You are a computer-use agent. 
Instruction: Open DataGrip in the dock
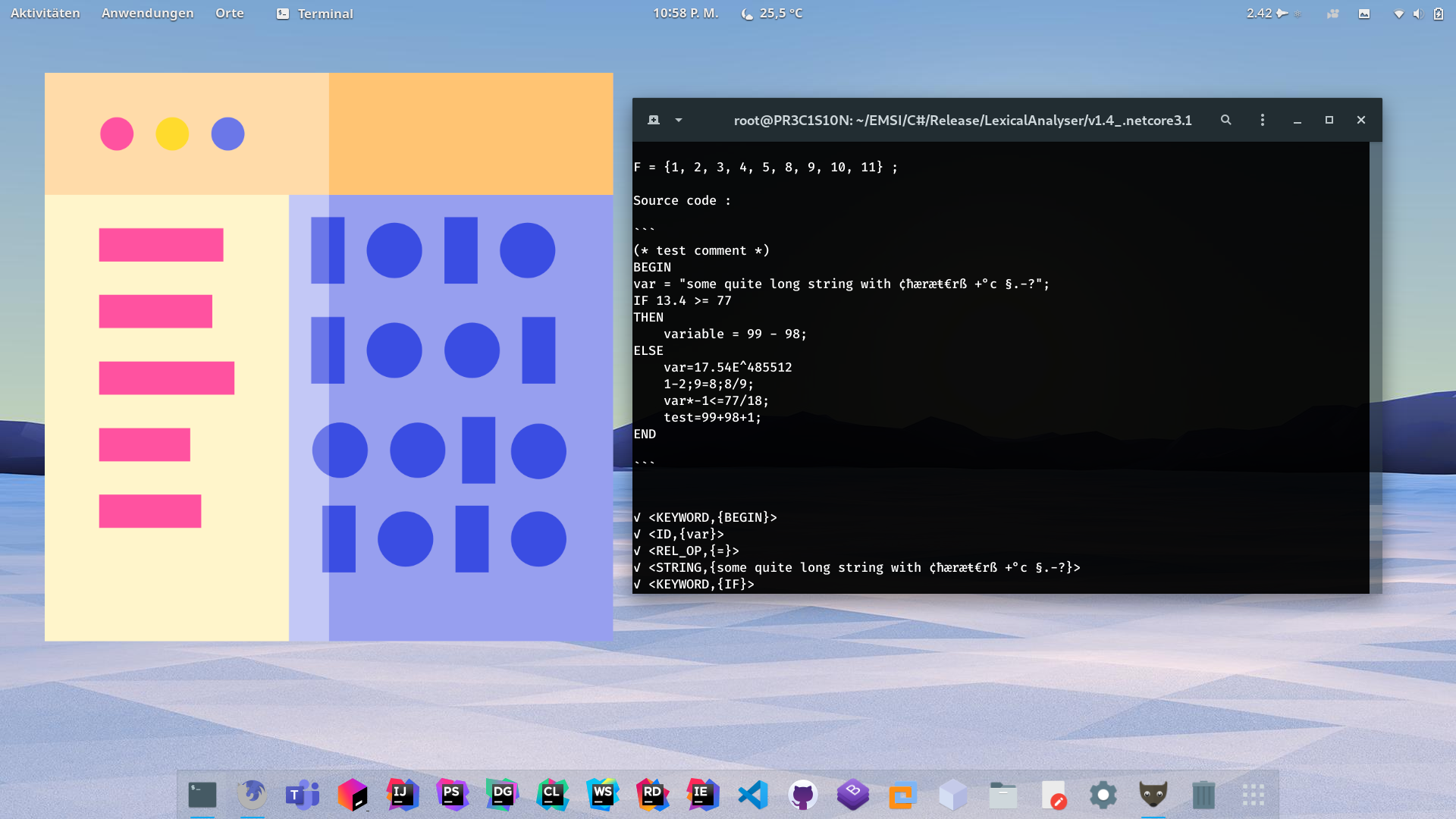502,795
